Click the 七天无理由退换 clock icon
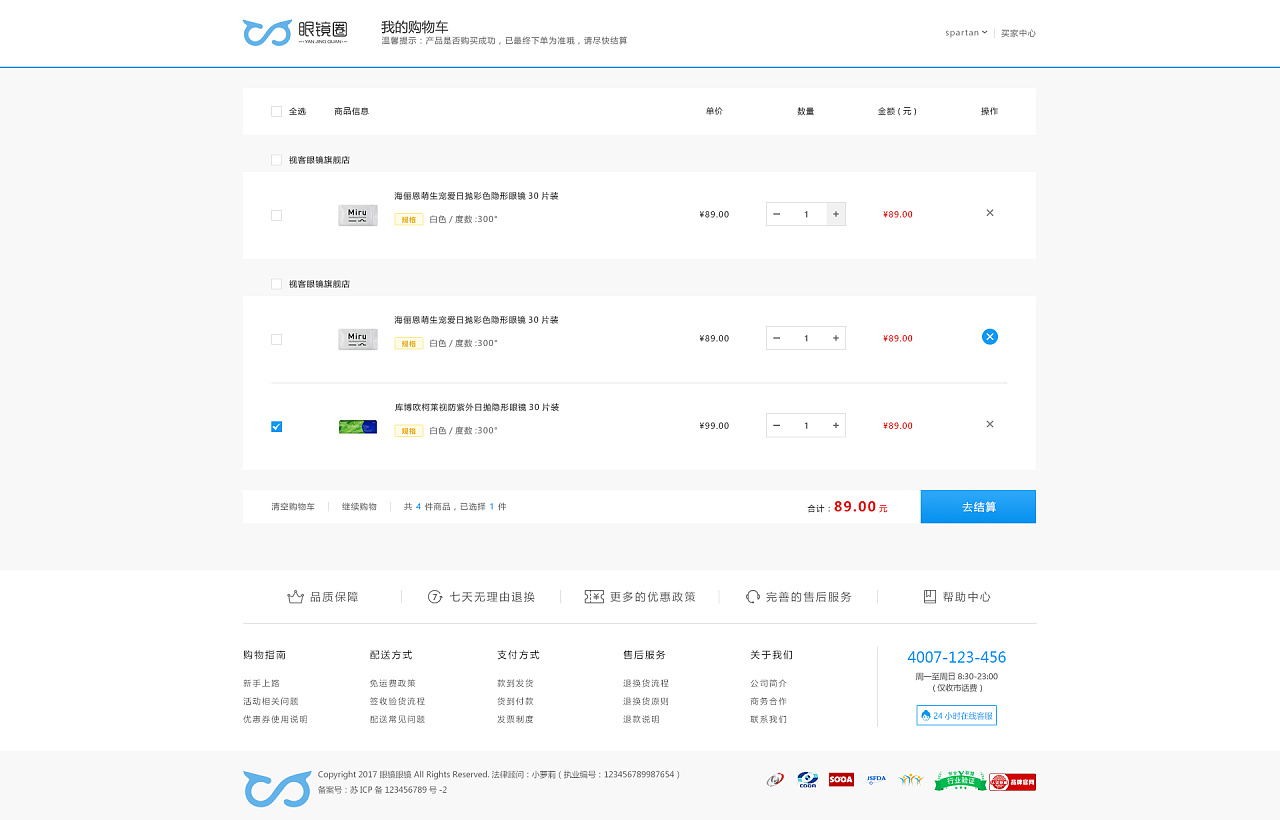 pyautogui.click(x=434, y=596)
